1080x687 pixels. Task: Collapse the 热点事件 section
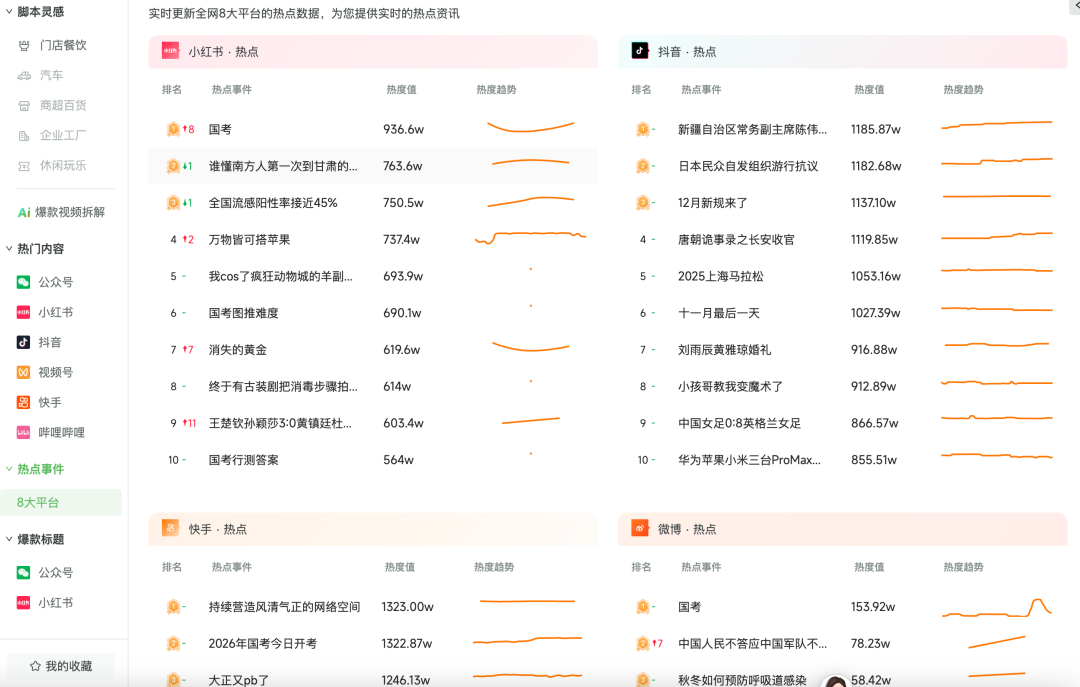click(x=9, y=469)
